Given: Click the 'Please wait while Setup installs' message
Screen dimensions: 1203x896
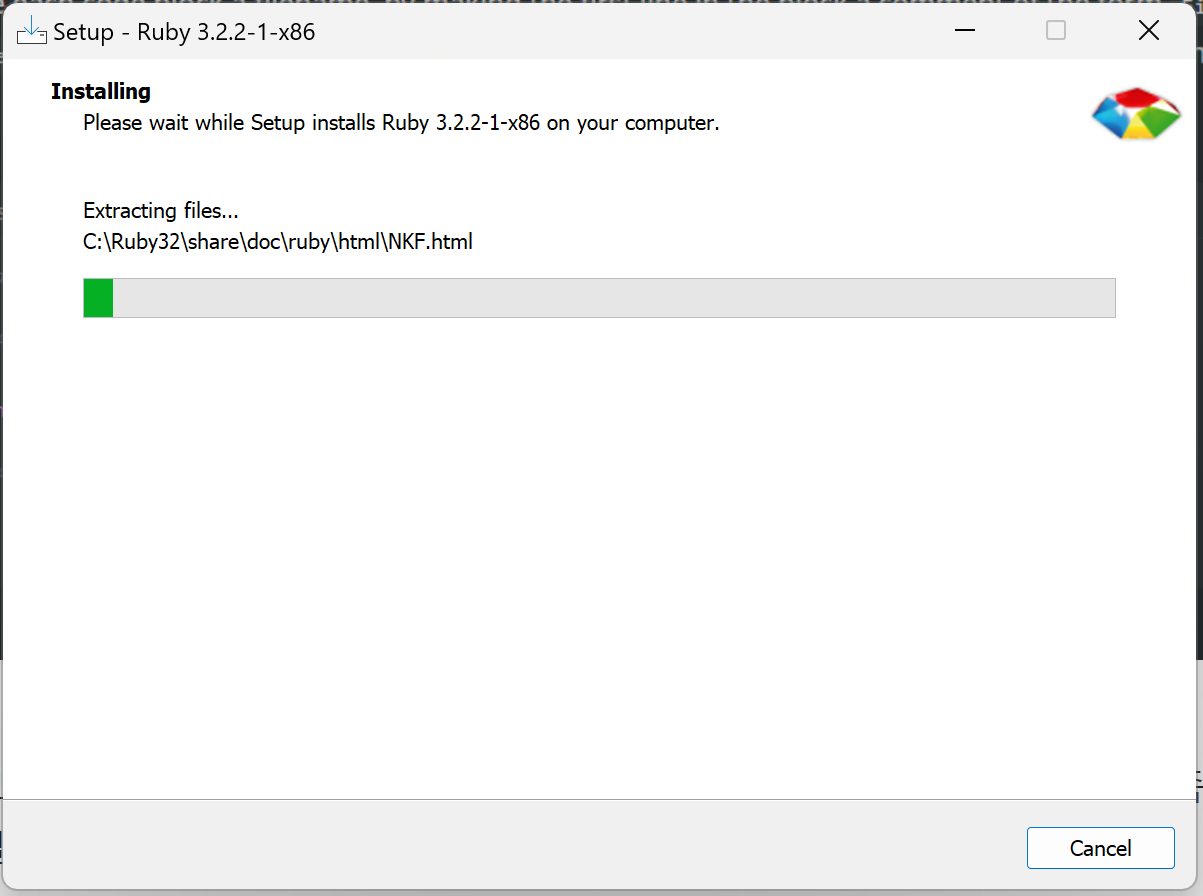Looking at the screenshot, I should [401, 123].
